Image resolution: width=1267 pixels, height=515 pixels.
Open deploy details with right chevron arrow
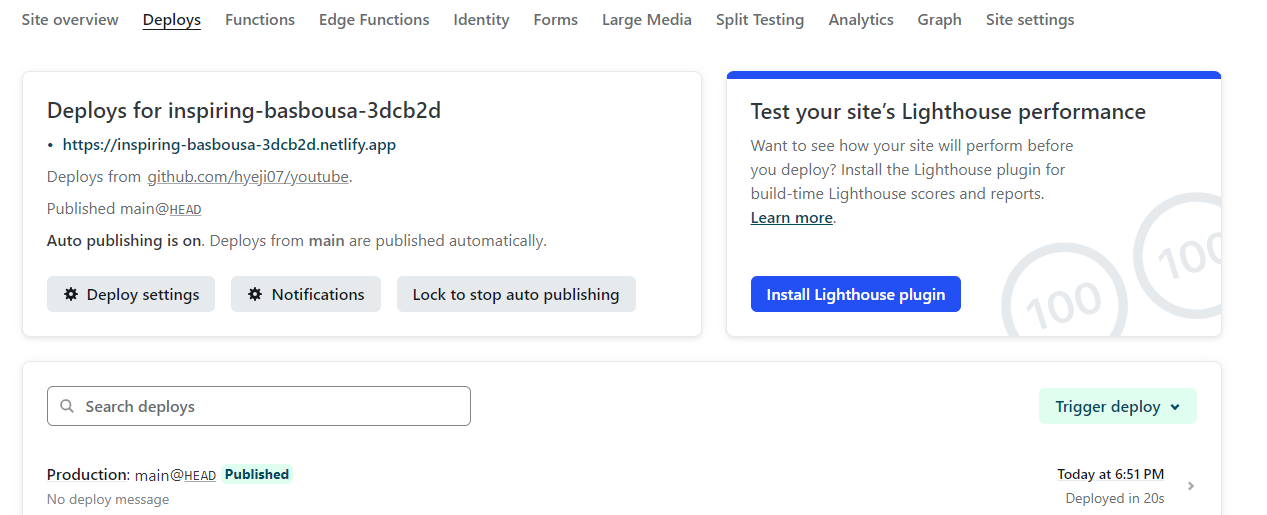point(1191,486)
